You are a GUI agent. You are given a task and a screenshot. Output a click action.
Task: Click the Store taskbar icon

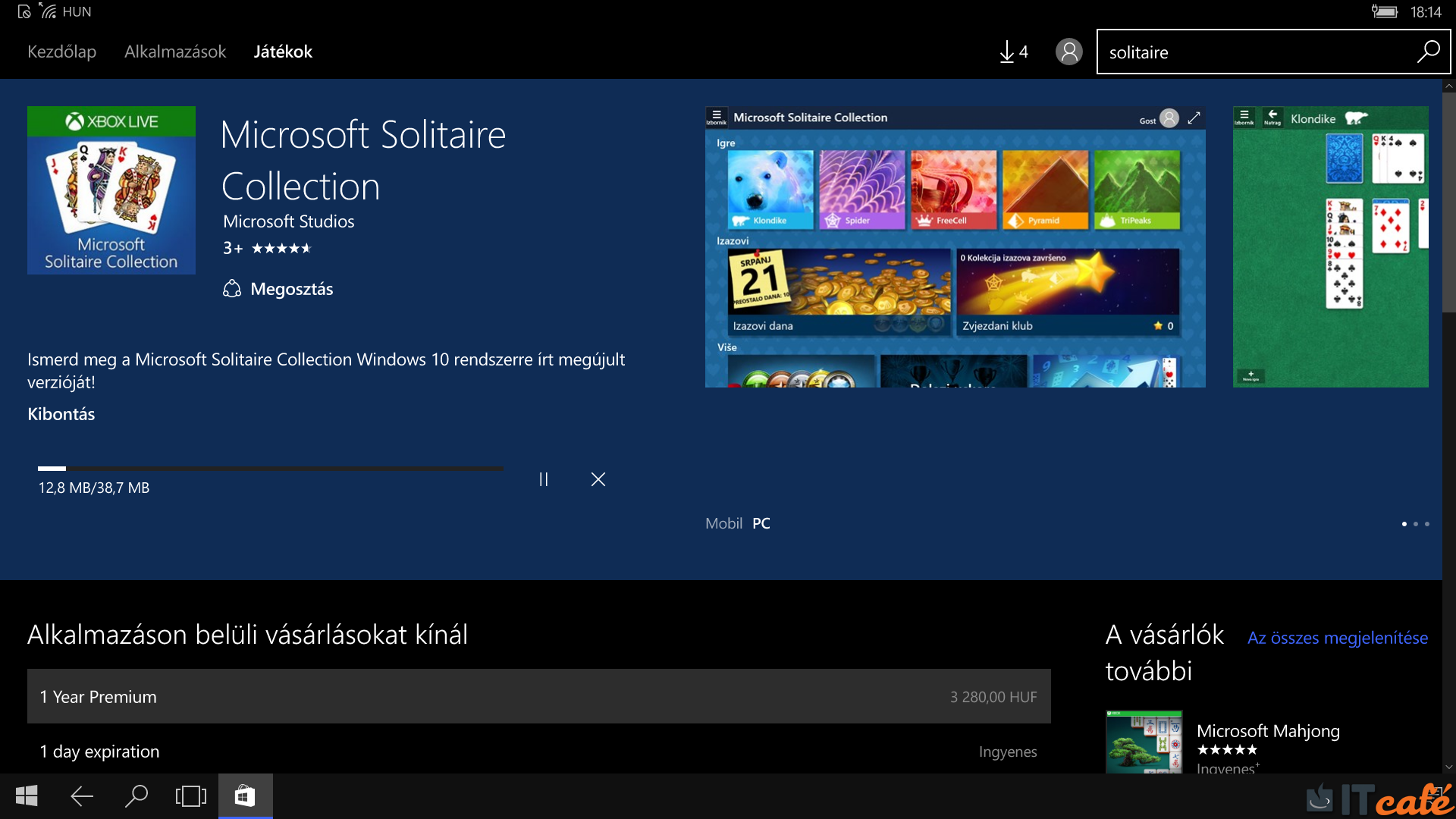pyautogui.click(x=245, y=796)
